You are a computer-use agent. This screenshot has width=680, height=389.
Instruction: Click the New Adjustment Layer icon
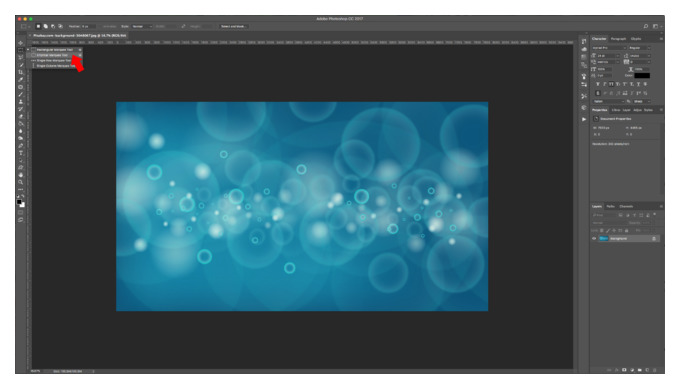point(632,370)
